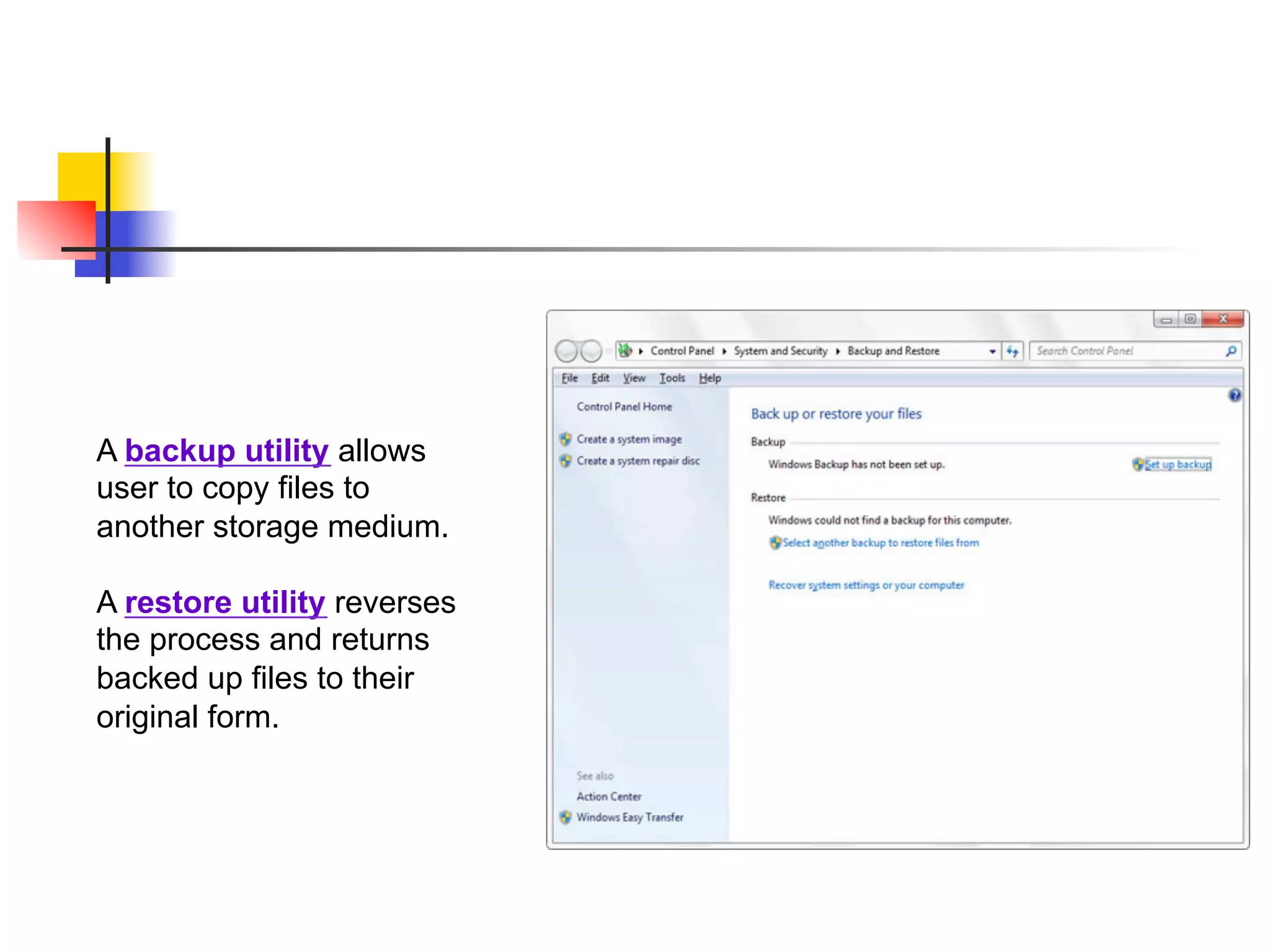Image resolution: width=1270 pixels, height=952 pixels.
Task: Expand the arrow before Control Panel breadcrumb
Action: (641, 351)
